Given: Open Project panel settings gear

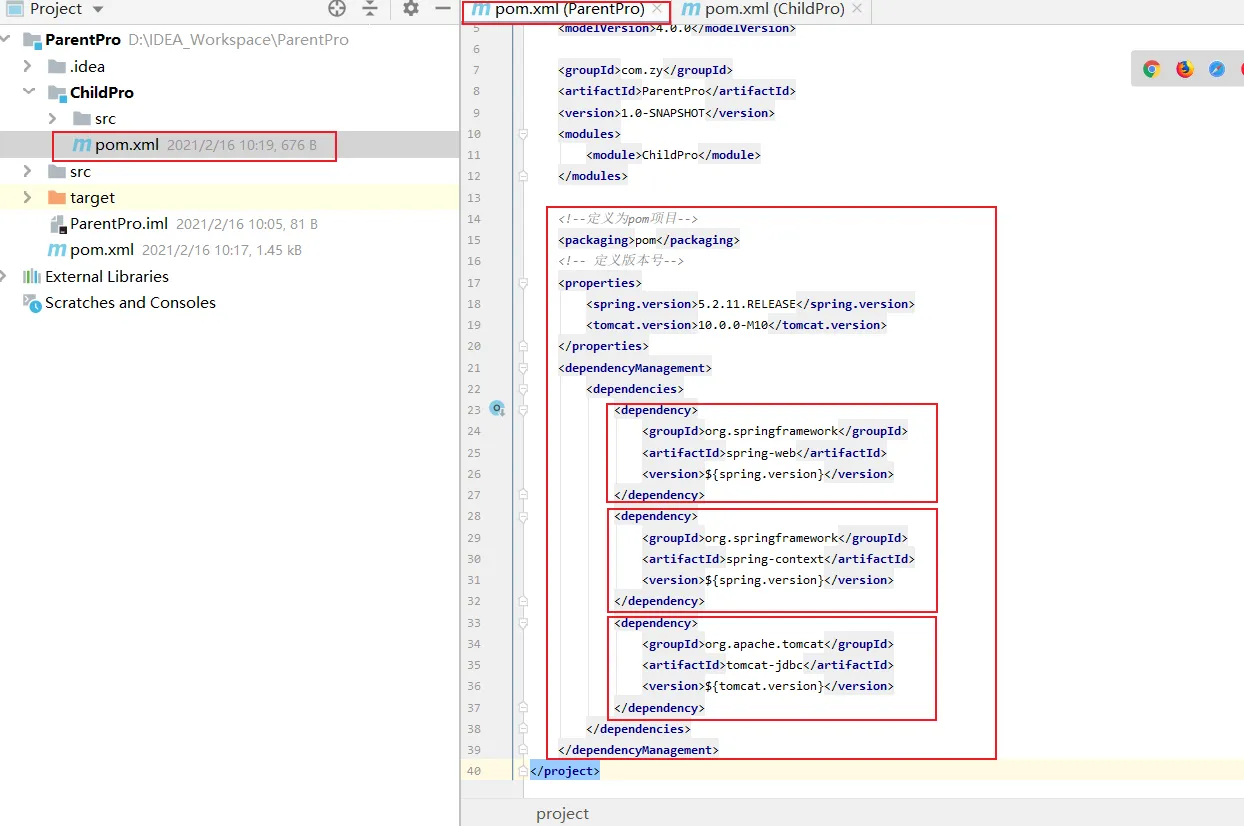Looking at the screenshot, I should click(x=411, y=9).
